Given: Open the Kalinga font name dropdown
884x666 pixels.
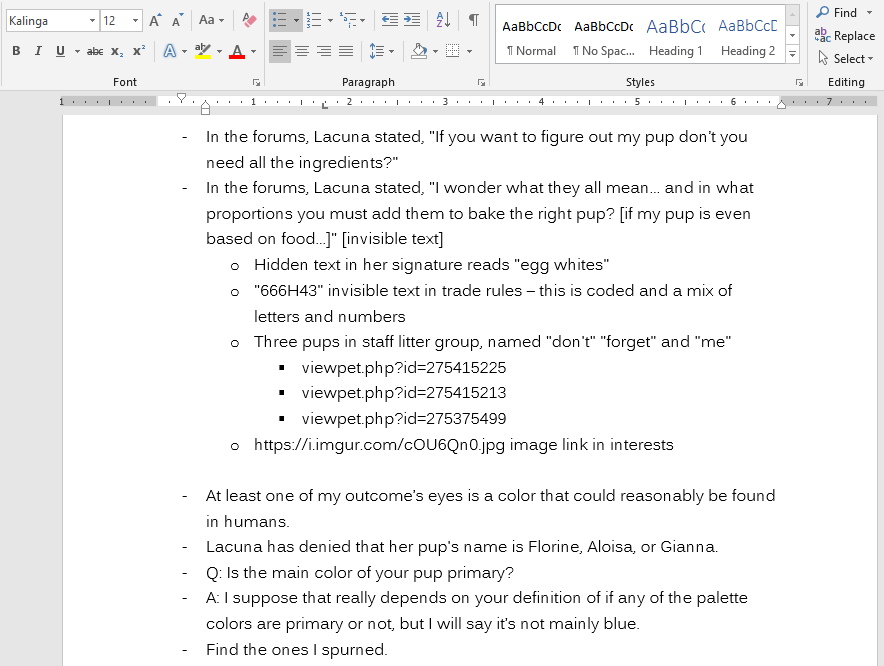Looking at the screenshot, I should pyautogui.click(x=92, y=21).
